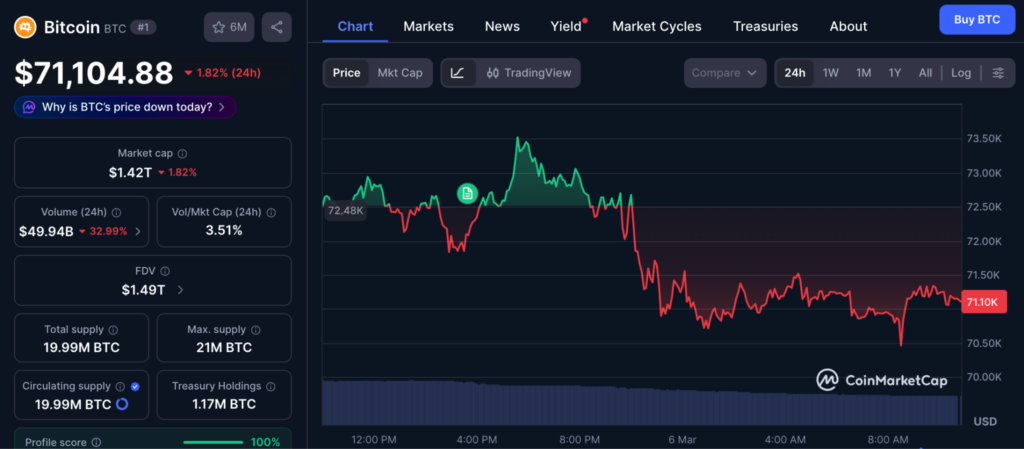Click the Buy BTC button

(x=976, y=19)
